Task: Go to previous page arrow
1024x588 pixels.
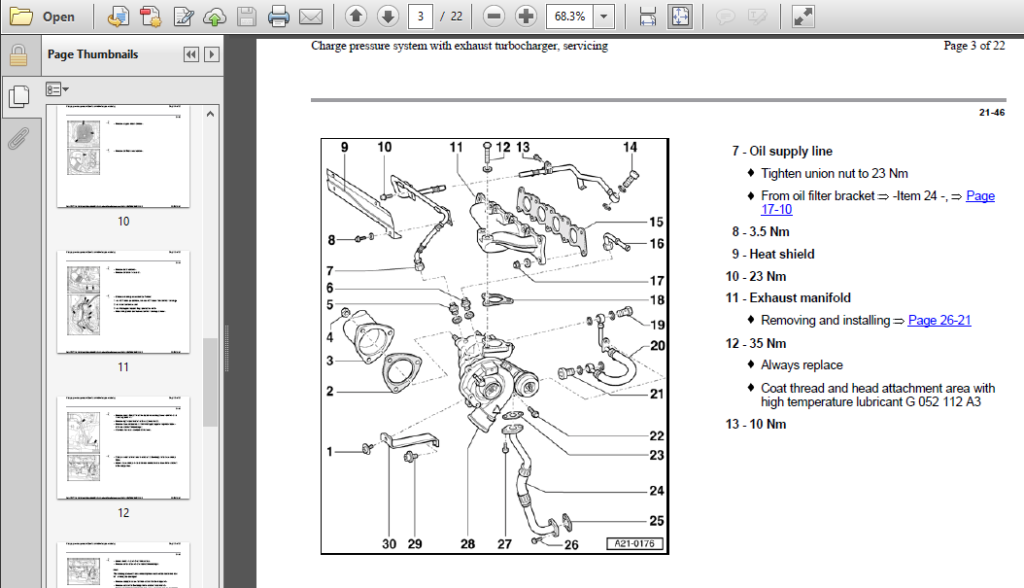Action: 355,16
